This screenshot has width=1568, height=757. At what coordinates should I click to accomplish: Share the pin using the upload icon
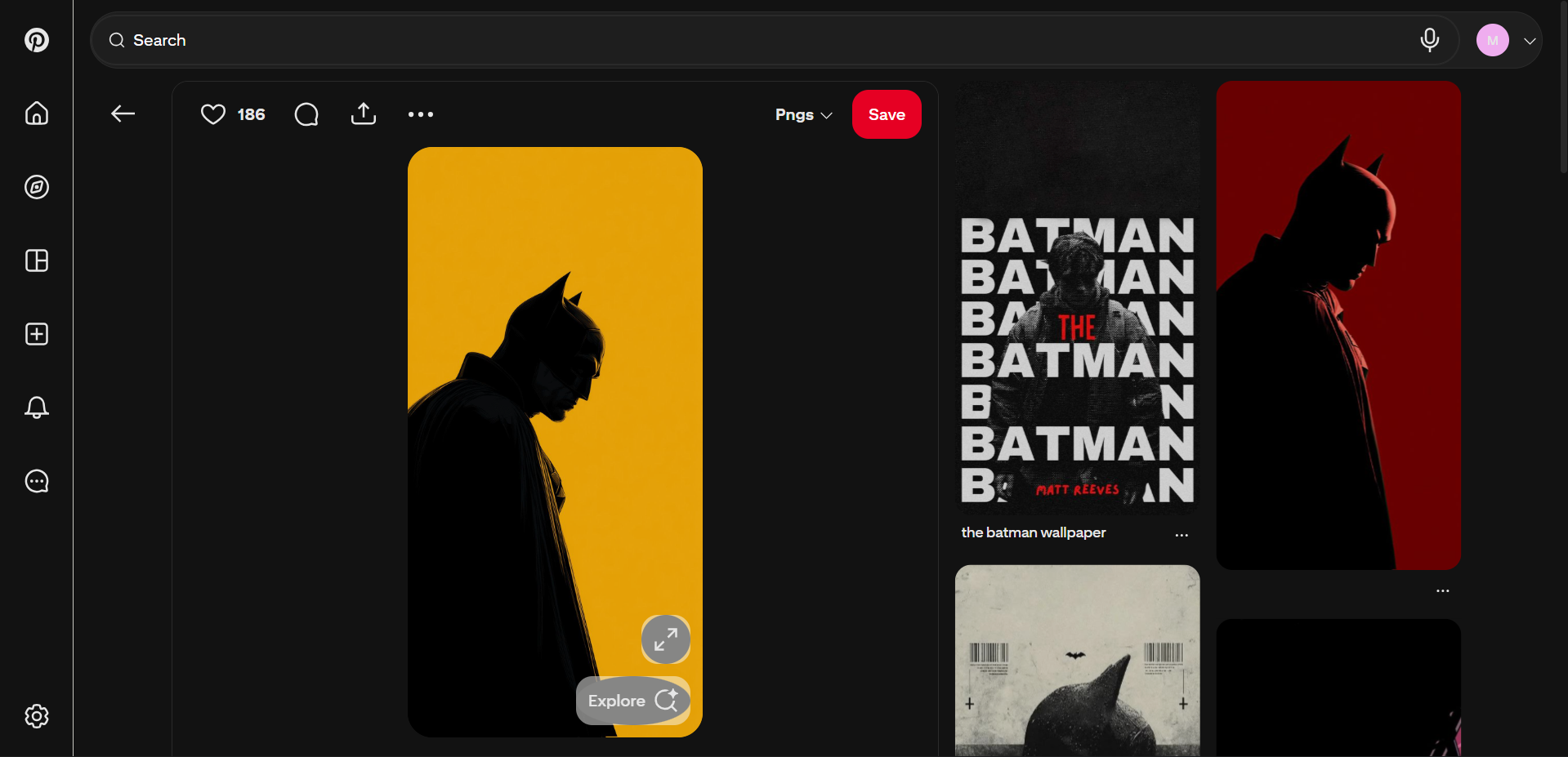(x=363, y=114)
